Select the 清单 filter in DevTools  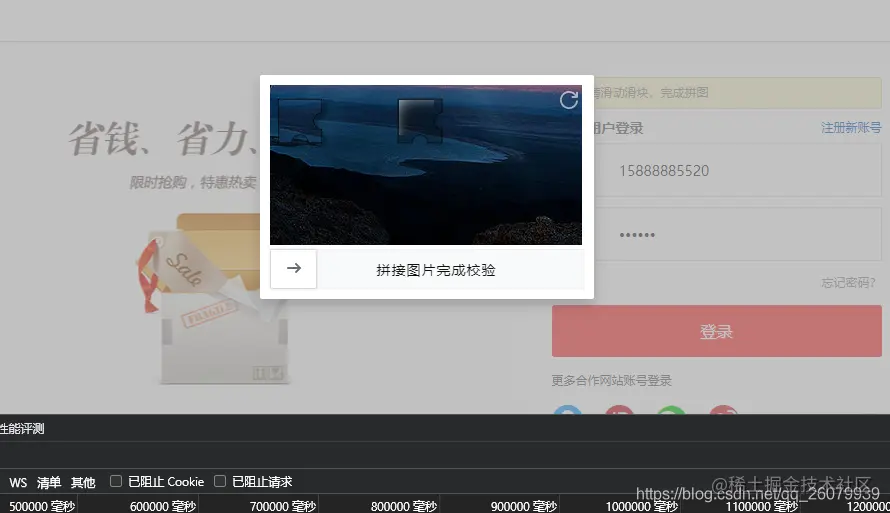tap(49, 482)
